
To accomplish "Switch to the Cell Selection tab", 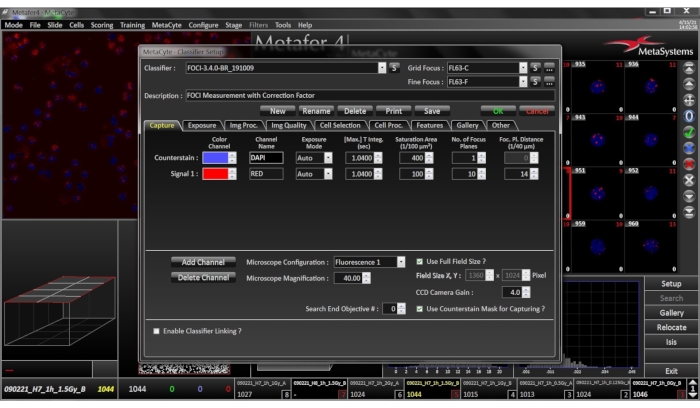I will pos(340,125).
